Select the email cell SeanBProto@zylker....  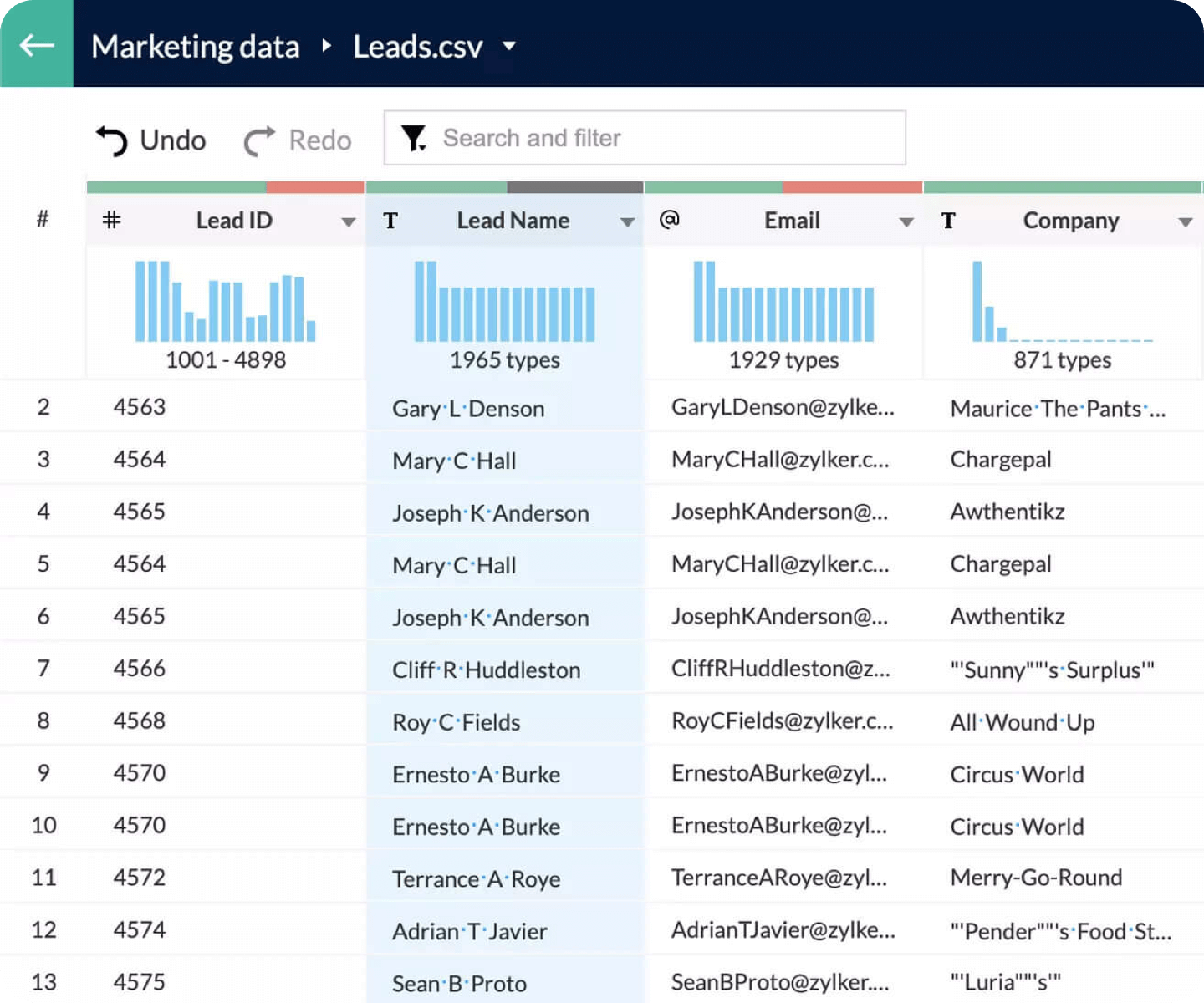783,980
